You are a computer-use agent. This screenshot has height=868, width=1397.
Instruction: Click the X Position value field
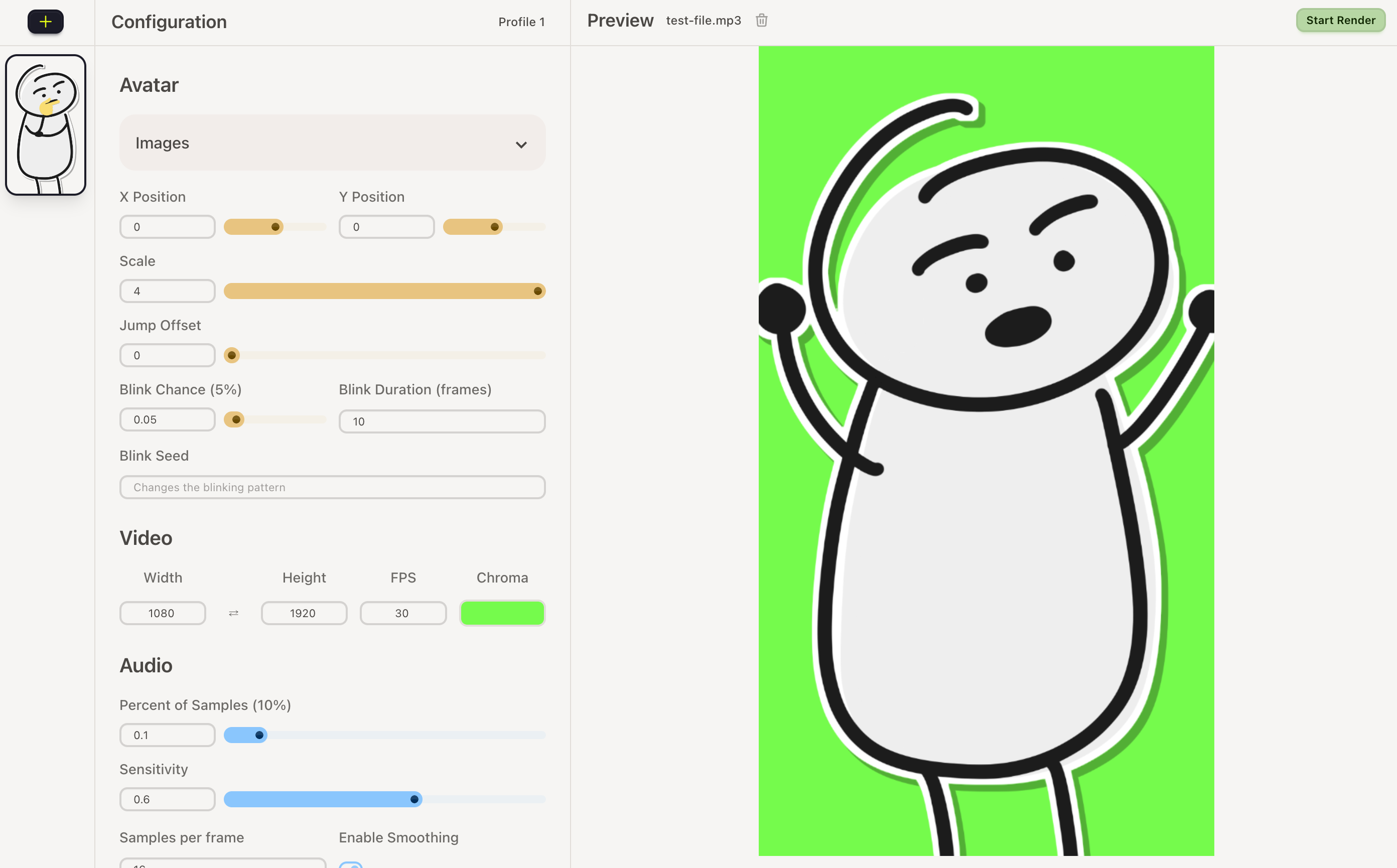pos(167,227)
